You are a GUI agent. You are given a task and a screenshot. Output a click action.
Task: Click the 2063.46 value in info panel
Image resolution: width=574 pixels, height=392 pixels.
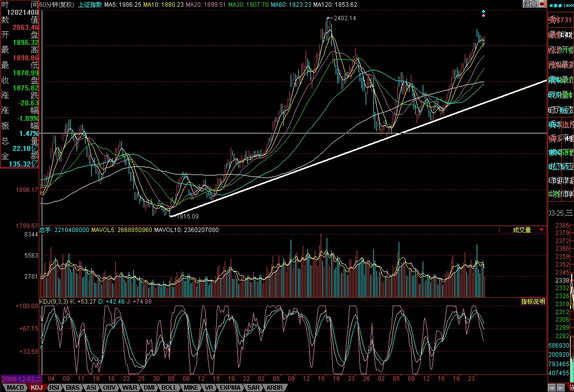click(x=26, y=27)
